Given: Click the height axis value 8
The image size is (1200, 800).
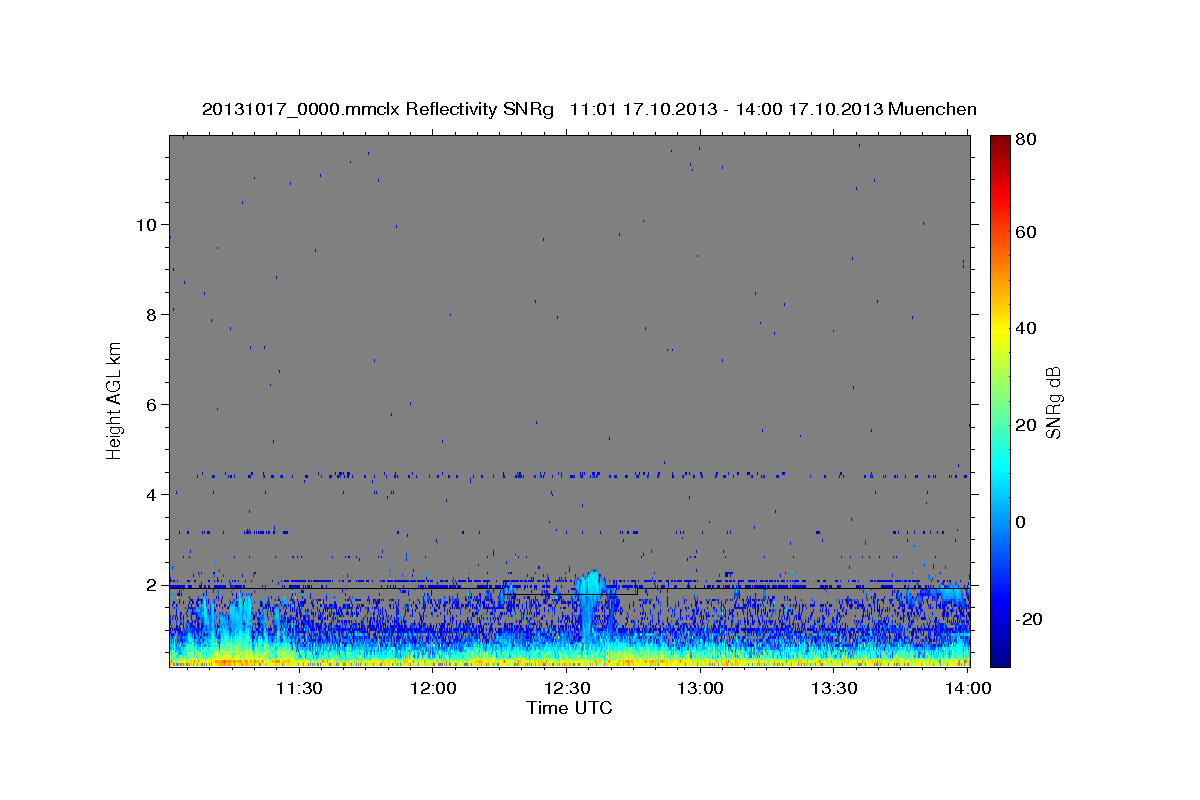Looking at the screenshot, I should (x=150, y=314).
